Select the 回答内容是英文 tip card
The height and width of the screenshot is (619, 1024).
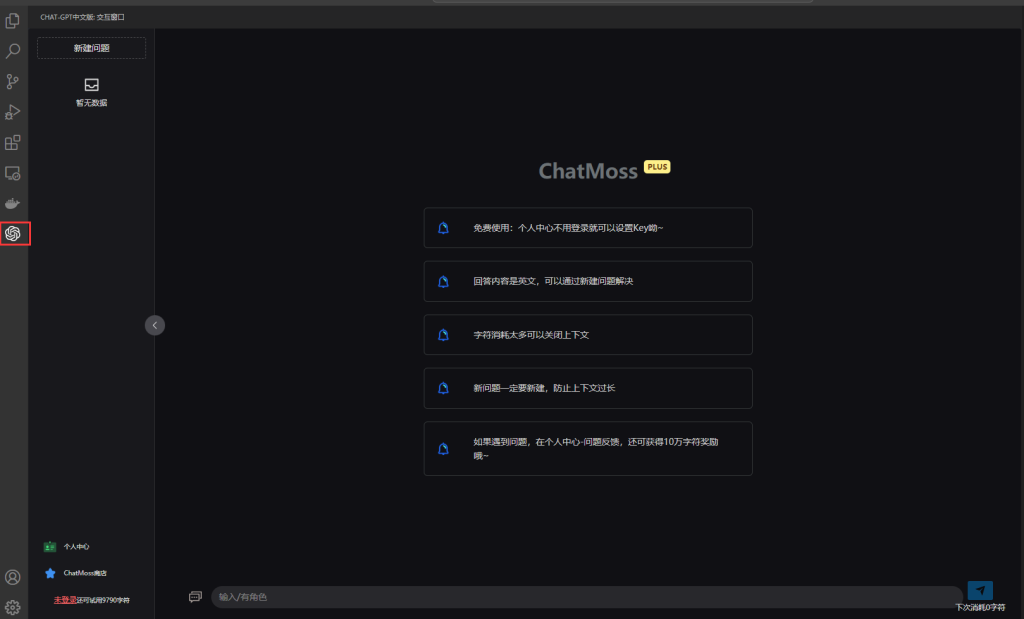(588, 281)
